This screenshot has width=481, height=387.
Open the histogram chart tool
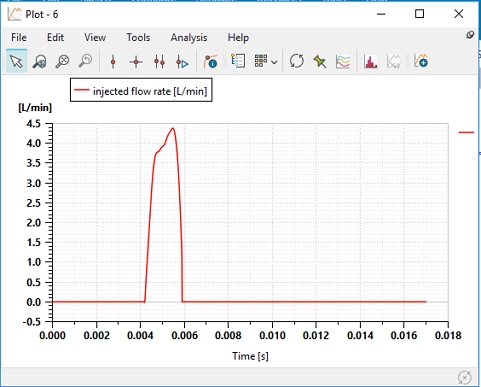tap(370, 62)
